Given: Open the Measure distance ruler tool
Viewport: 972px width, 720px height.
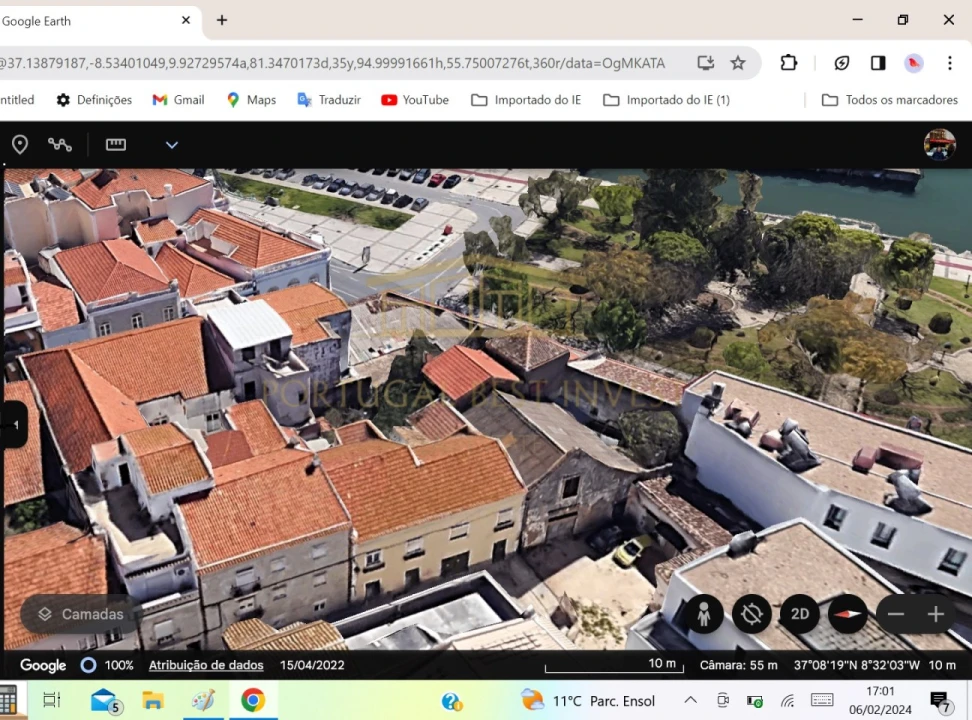Looking at the screenshot, I should point(116,144).
